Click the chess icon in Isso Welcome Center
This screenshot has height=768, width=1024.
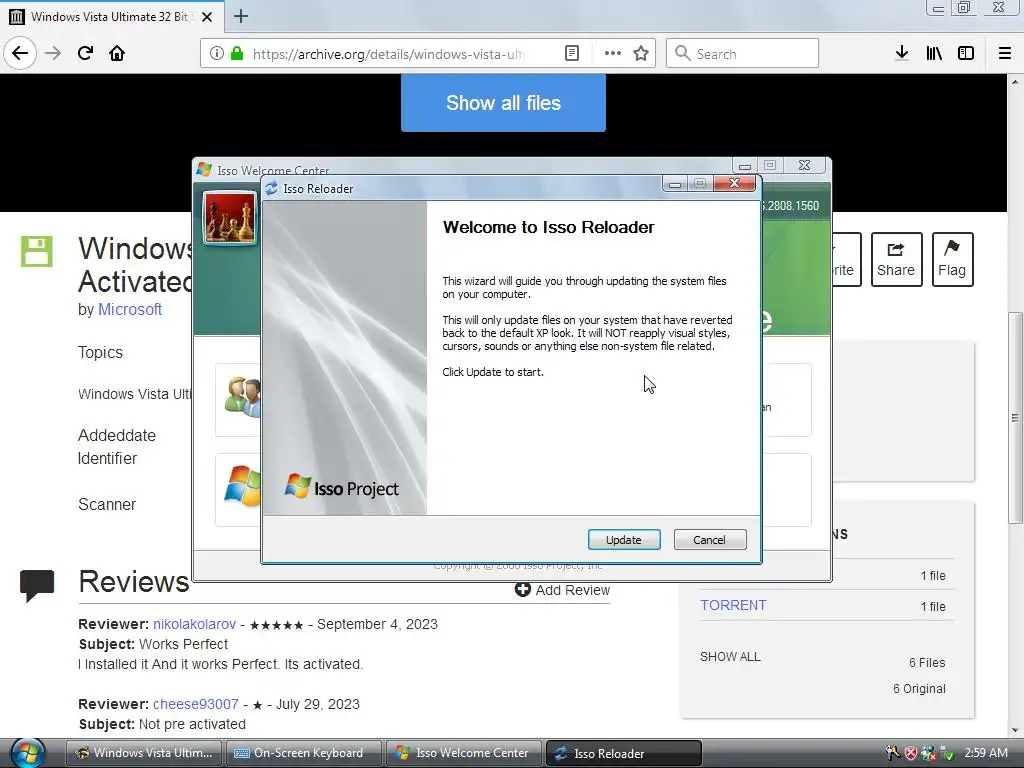229,217
